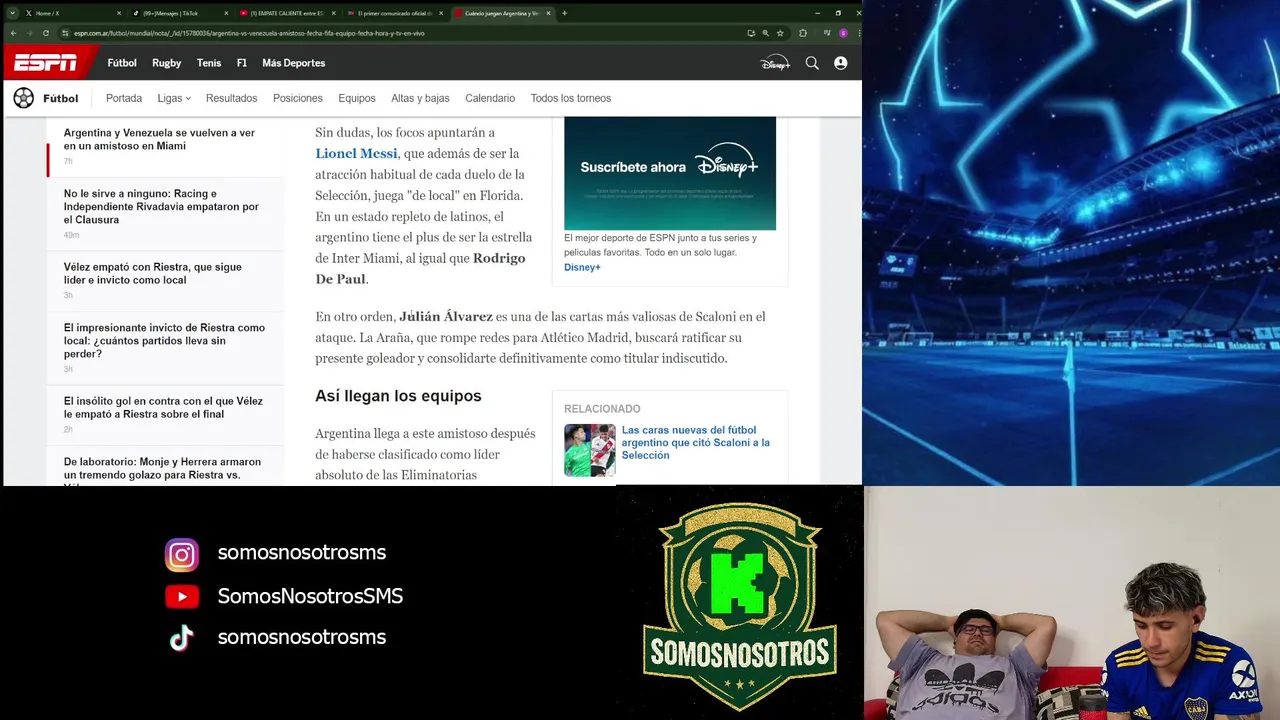Open El impresionante invicto de Riestra article
1280x720 pixels.
pos(164,340)
